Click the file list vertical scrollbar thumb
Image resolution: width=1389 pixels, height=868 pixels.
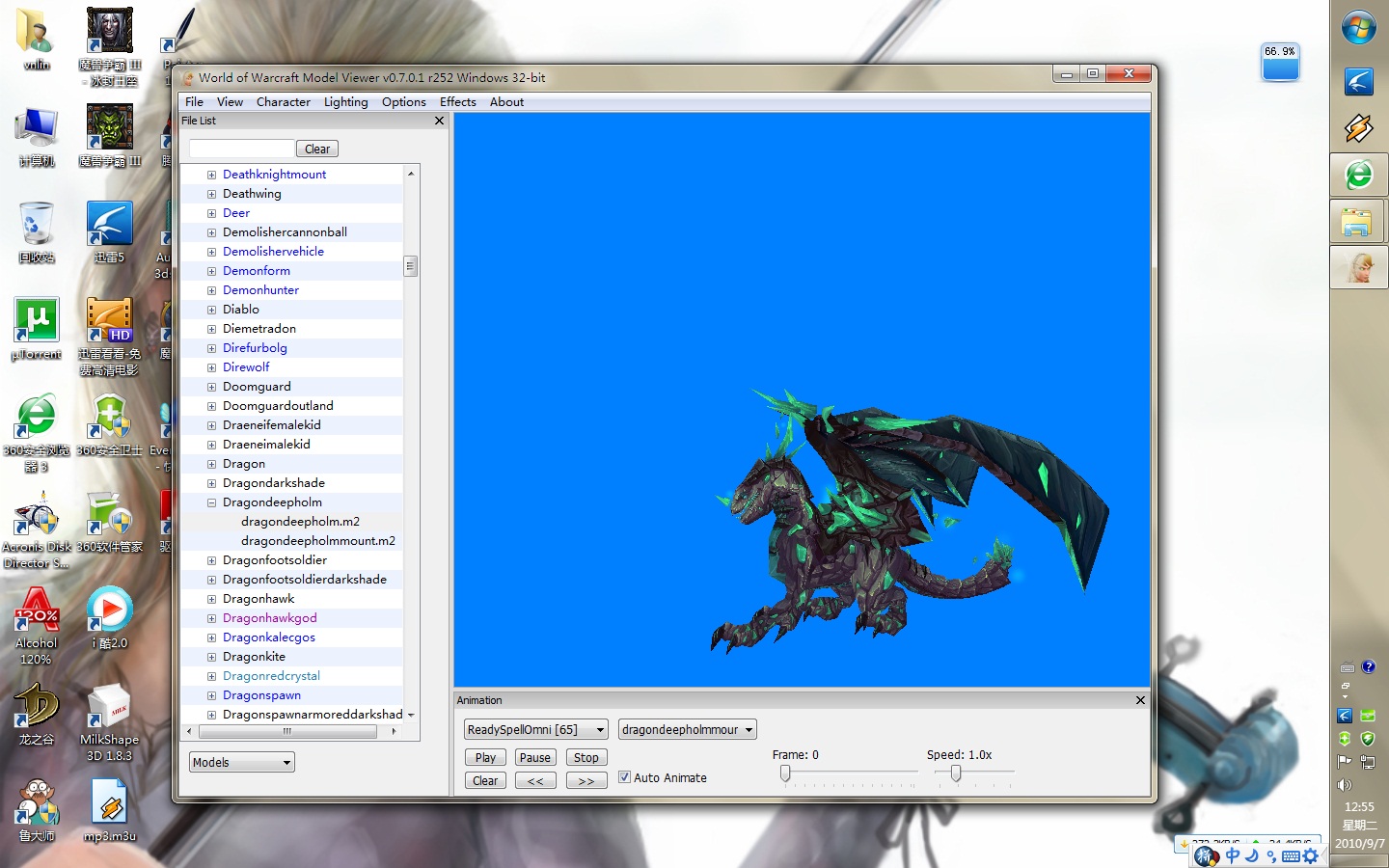pos(410,266)
